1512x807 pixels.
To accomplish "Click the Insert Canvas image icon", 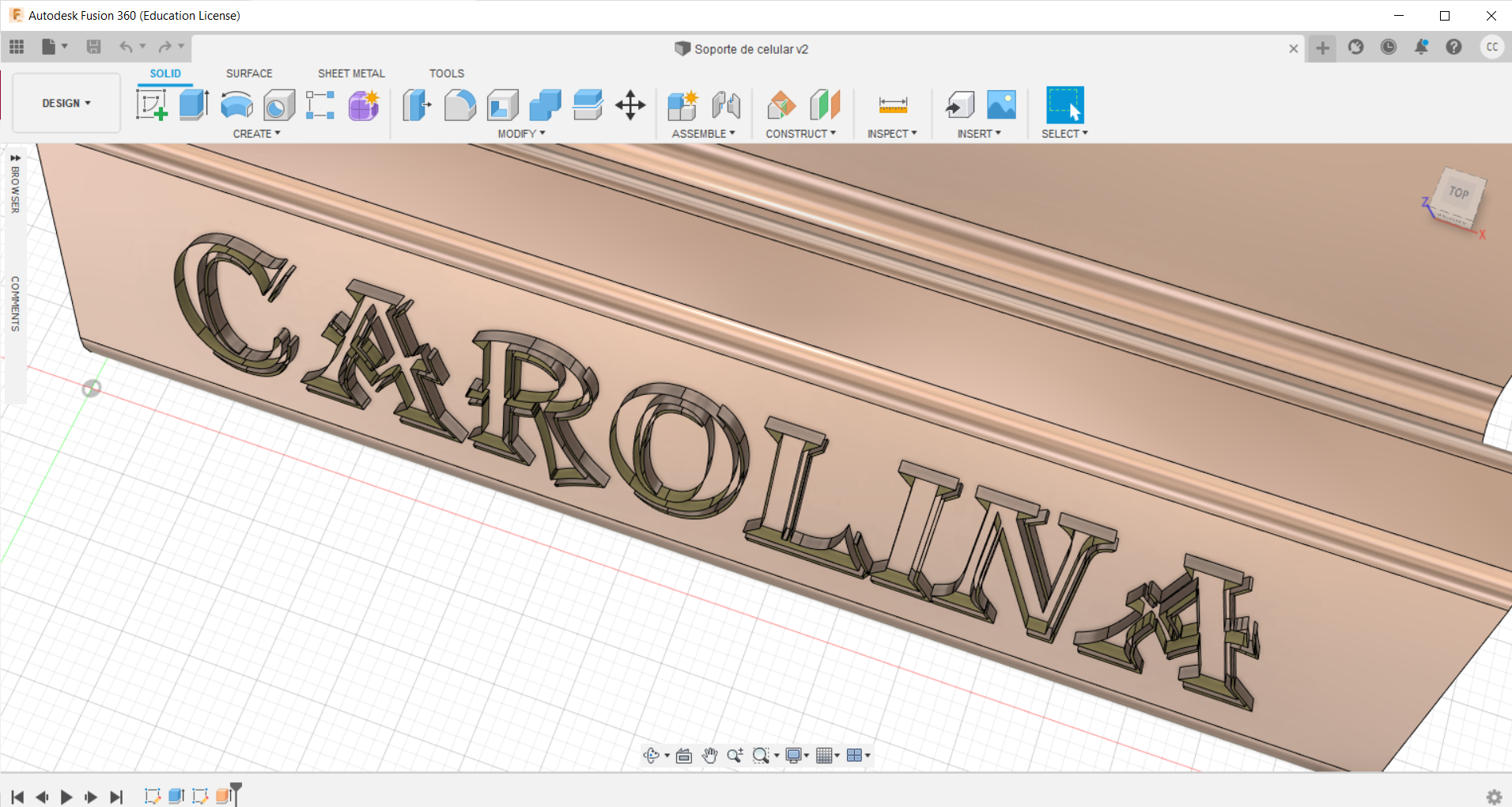I will (1001, 104).
